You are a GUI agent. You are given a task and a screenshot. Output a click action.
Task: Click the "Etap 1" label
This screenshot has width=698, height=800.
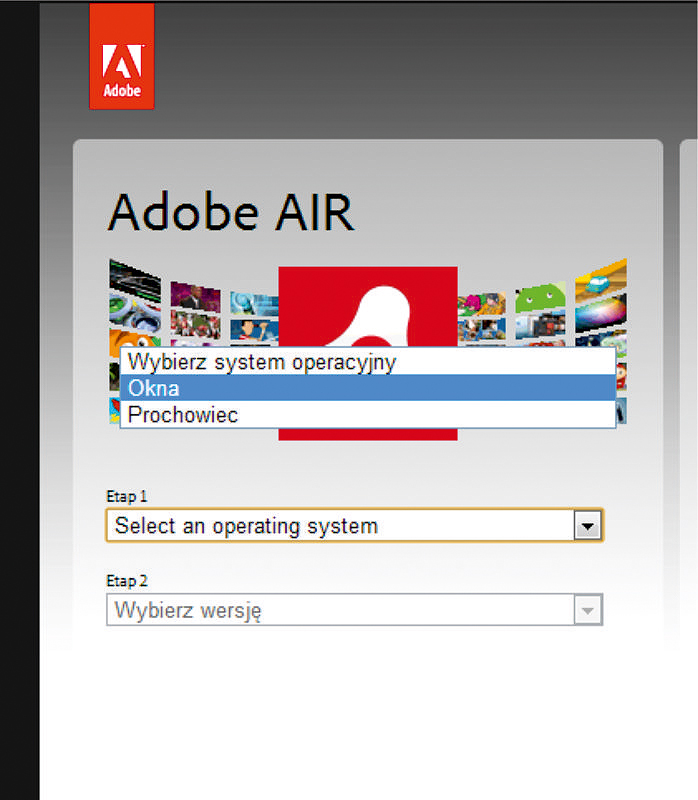(x=126, y=496)
